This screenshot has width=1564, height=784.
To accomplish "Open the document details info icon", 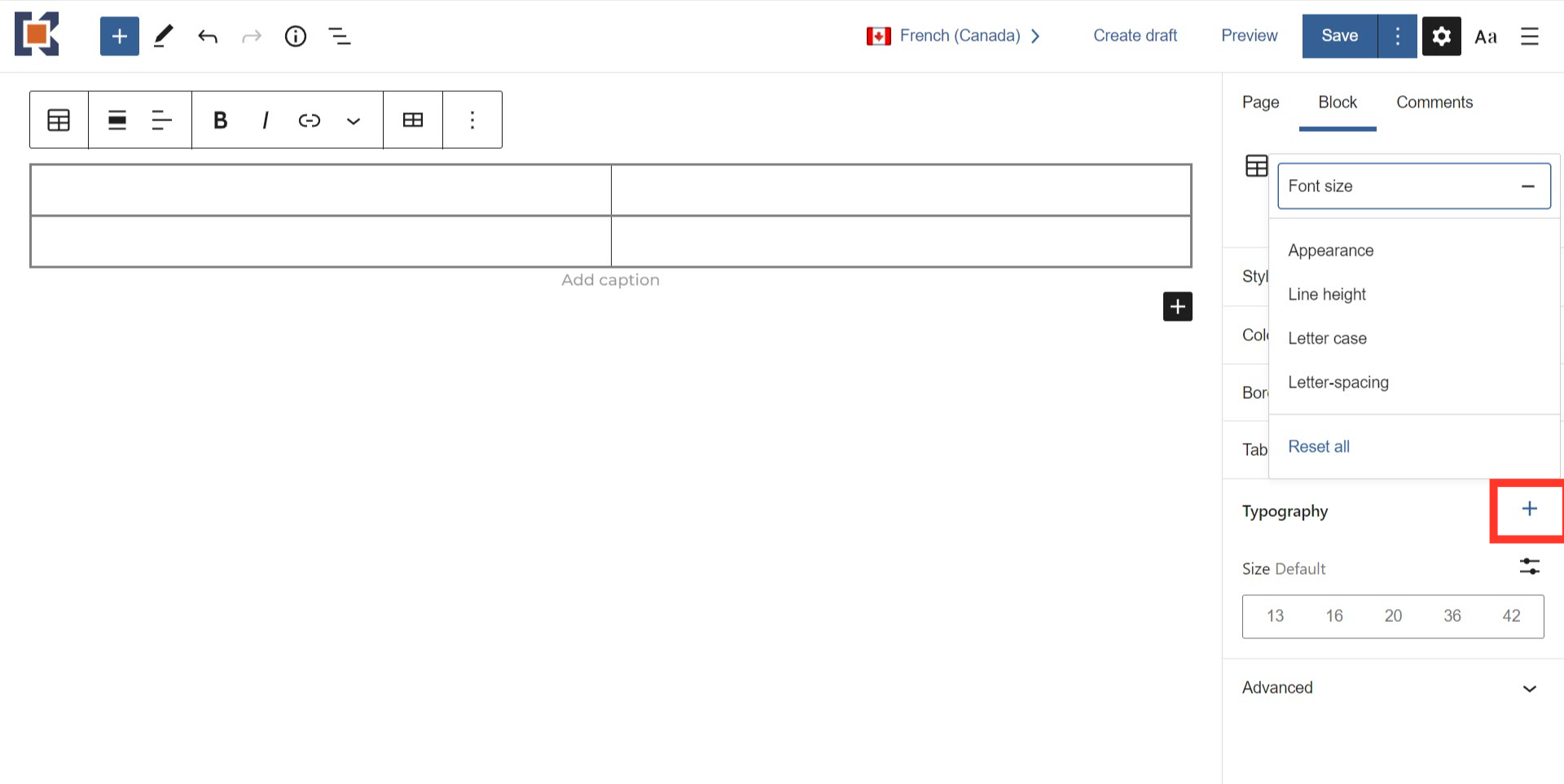I will [296, 36].
